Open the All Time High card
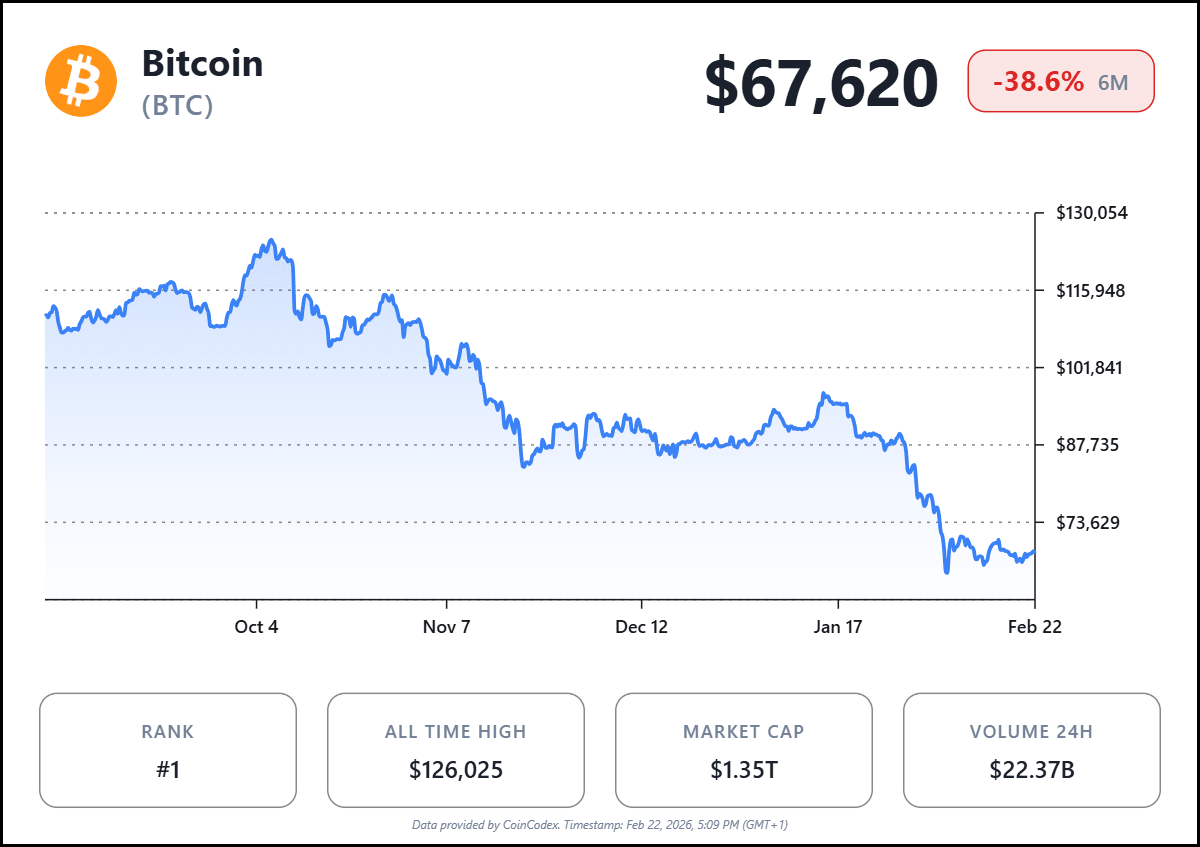The height and width of the screenshot is (847, 1200). click(456, 750)
